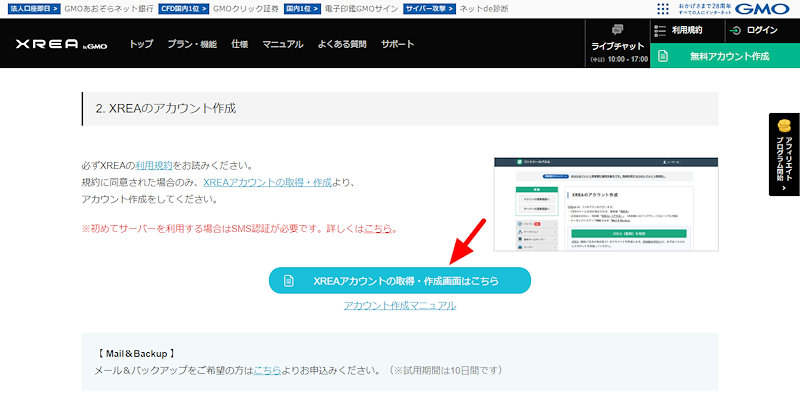Open the よくある質問 page
The width and height of the screenshot is (800, 419).
(342, 45)
